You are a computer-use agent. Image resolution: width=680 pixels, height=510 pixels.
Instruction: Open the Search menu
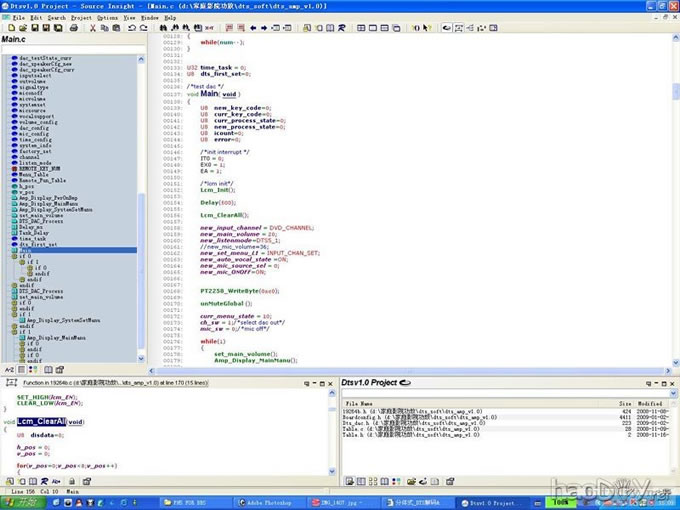57,18
